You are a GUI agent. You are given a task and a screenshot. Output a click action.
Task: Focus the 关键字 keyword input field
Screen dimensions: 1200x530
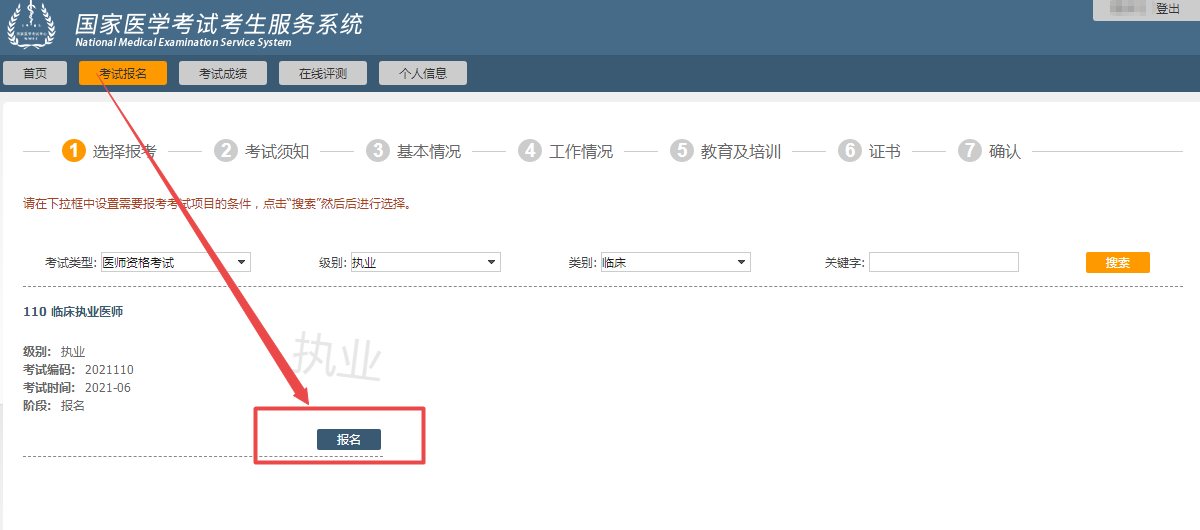coord(943,263)
